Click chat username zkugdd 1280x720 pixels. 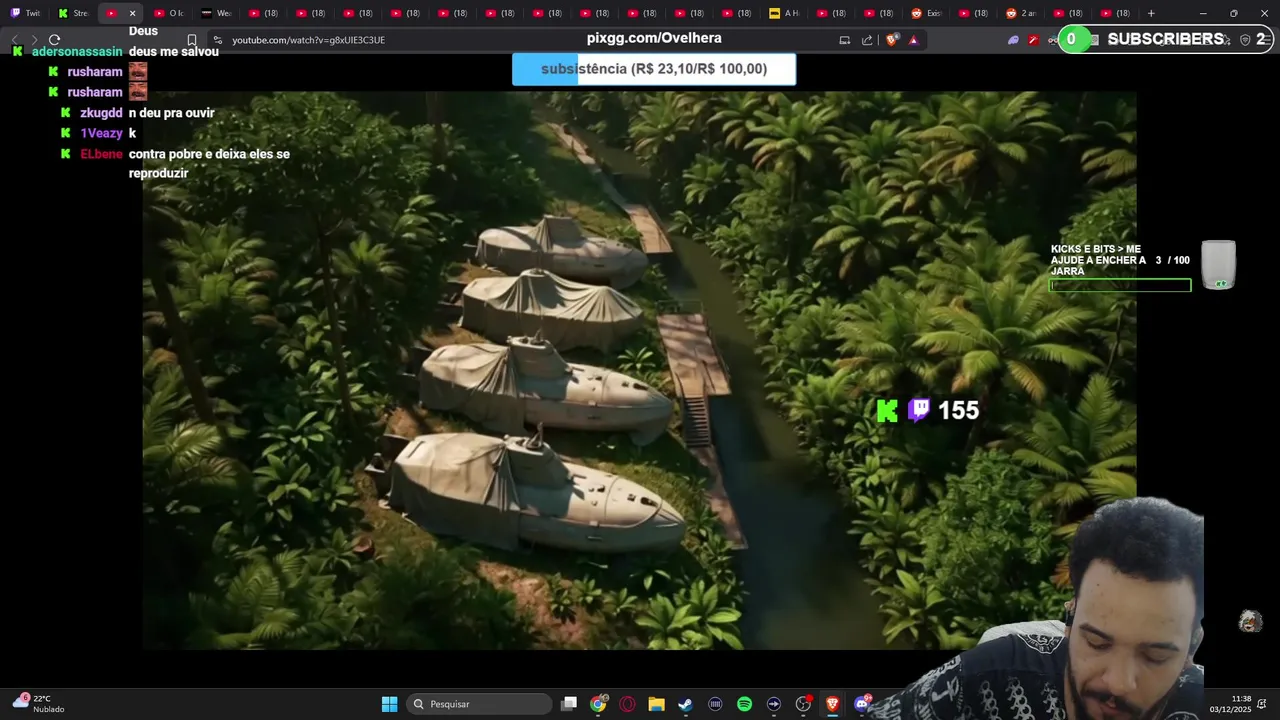pyautogui.click(x=101, y=113)
